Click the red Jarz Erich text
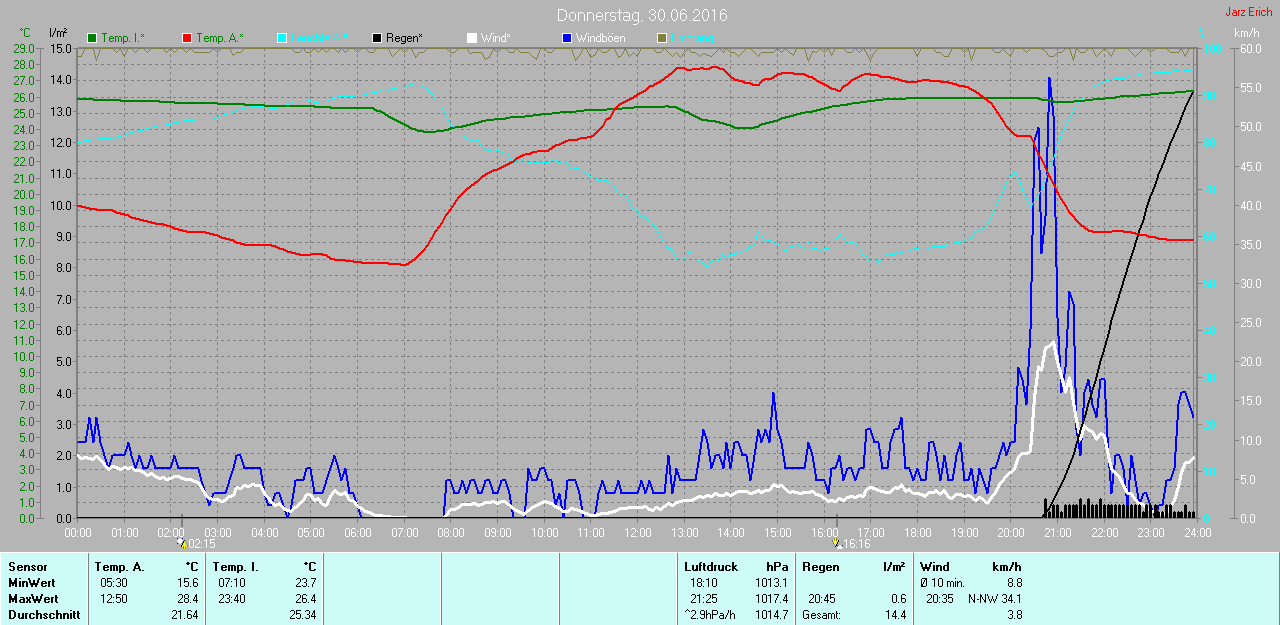Screen dimensions: 1280x625 coord(1249,12)
